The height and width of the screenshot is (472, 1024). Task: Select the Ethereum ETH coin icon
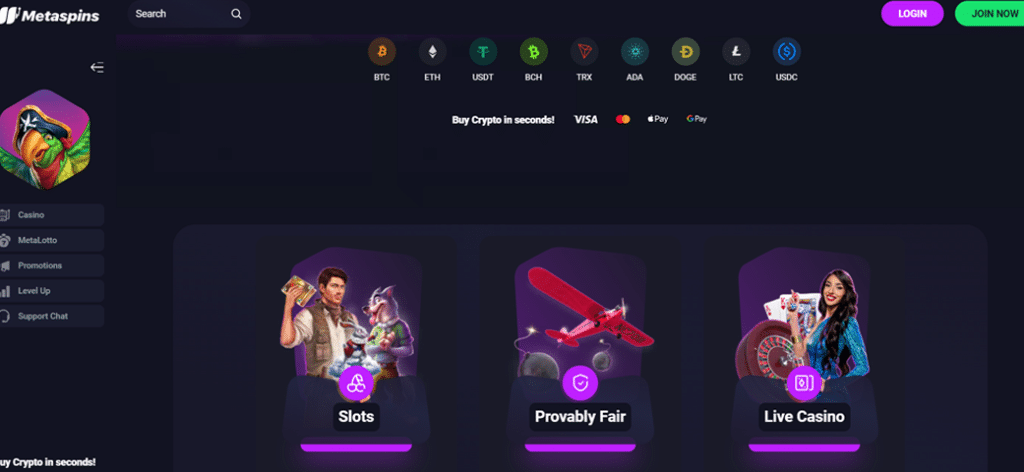[432, 52]
